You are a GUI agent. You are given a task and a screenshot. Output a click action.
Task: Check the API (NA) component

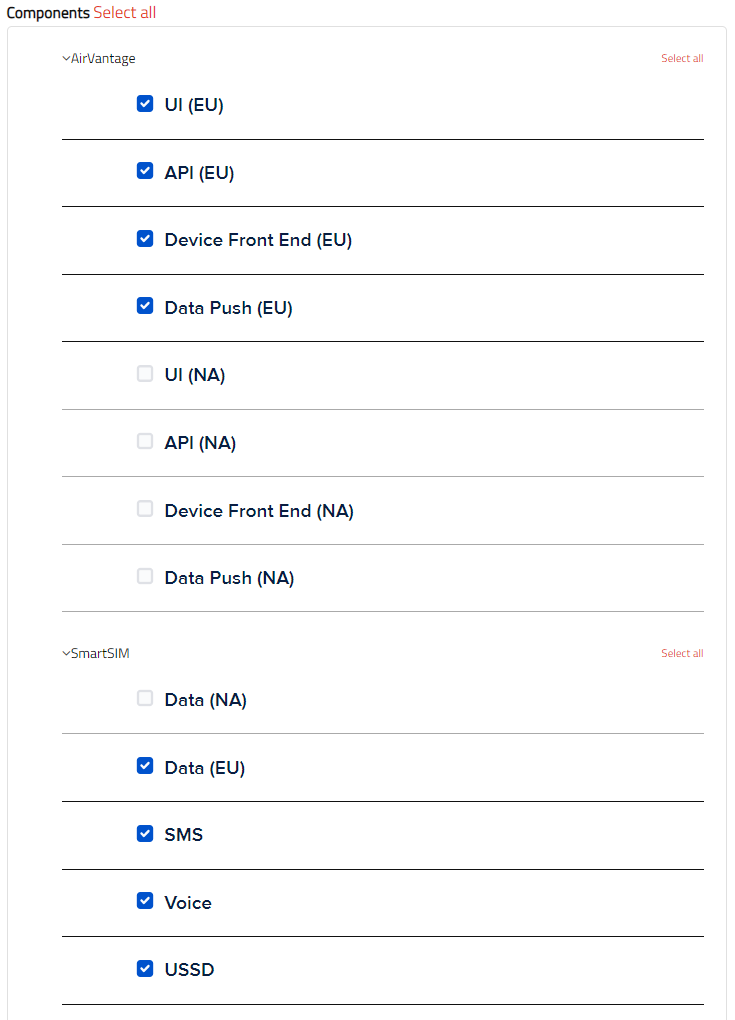[145, 441]
